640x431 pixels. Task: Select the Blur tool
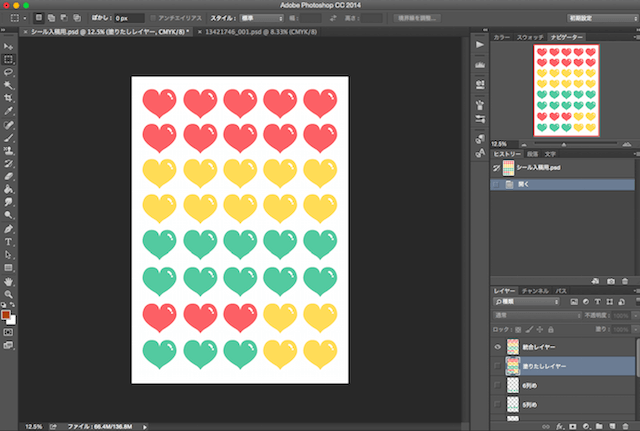[x=8, y=202]
